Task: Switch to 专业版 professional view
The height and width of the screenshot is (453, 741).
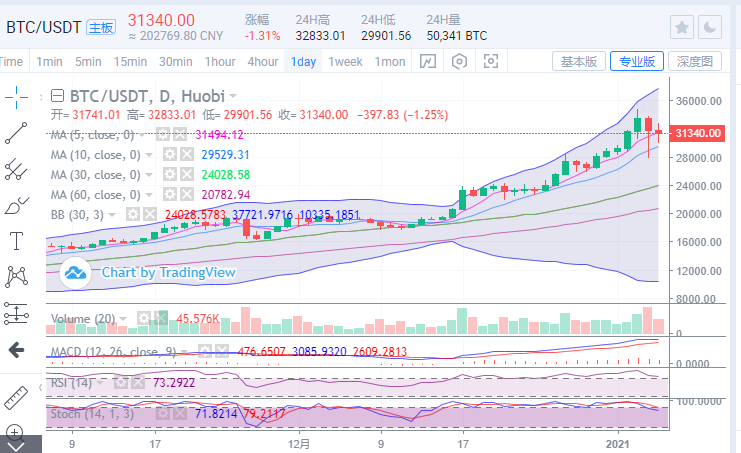Action: click(637, 61)
